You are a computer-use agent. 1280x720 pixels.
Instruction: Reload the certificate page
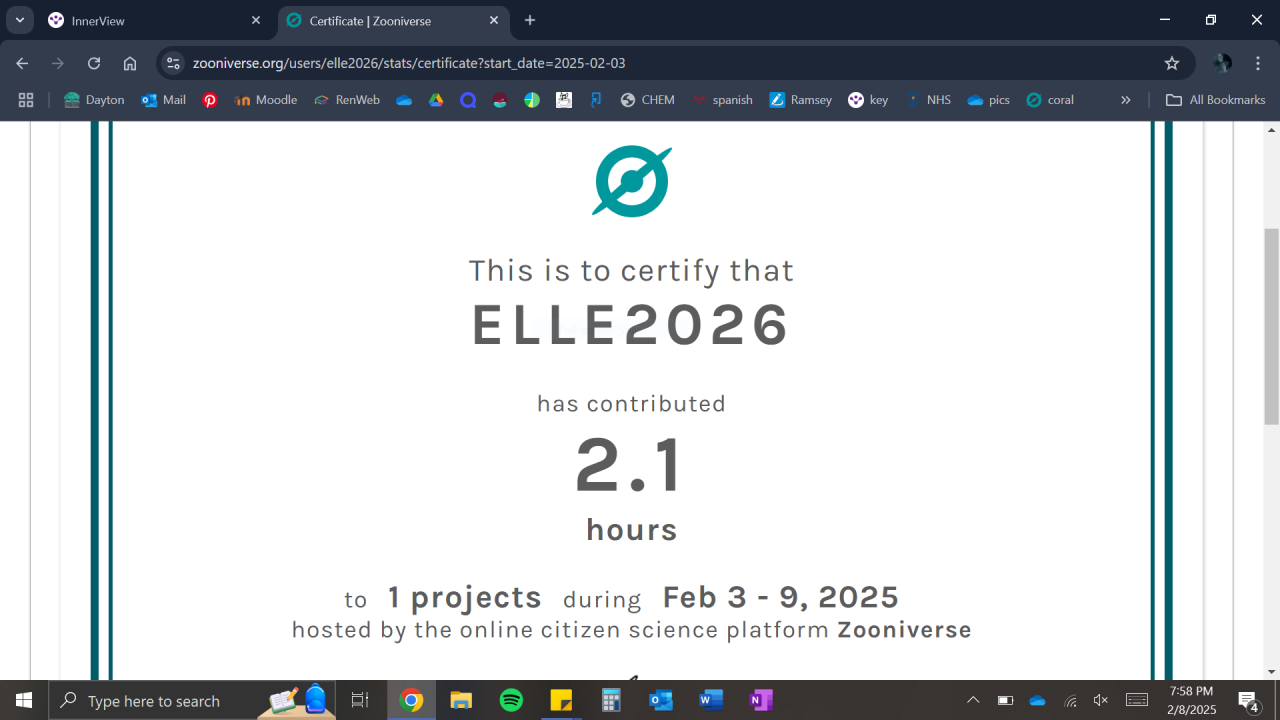pos(94,63)
